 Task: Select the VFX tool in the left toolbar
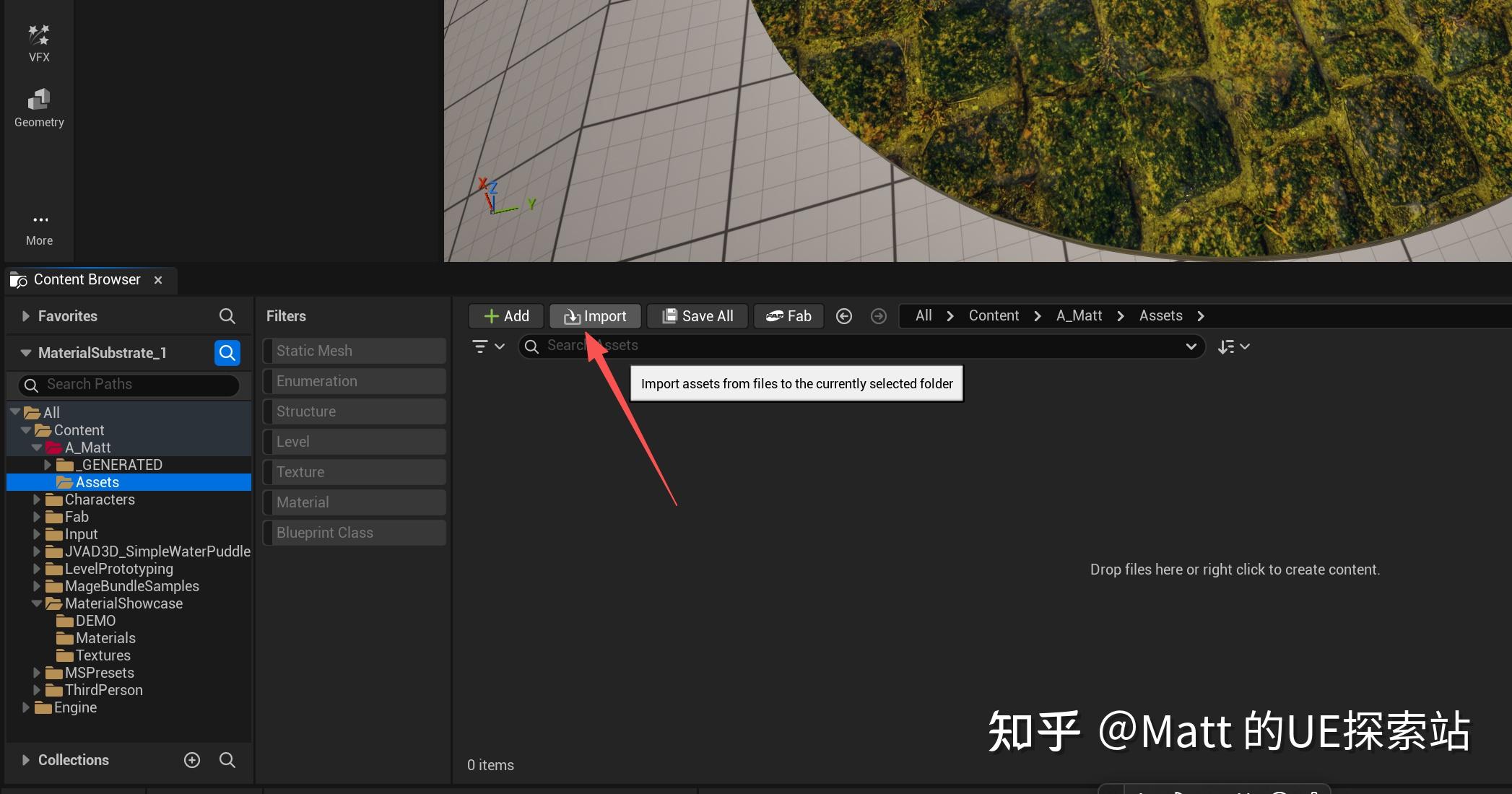pos(38,41)
